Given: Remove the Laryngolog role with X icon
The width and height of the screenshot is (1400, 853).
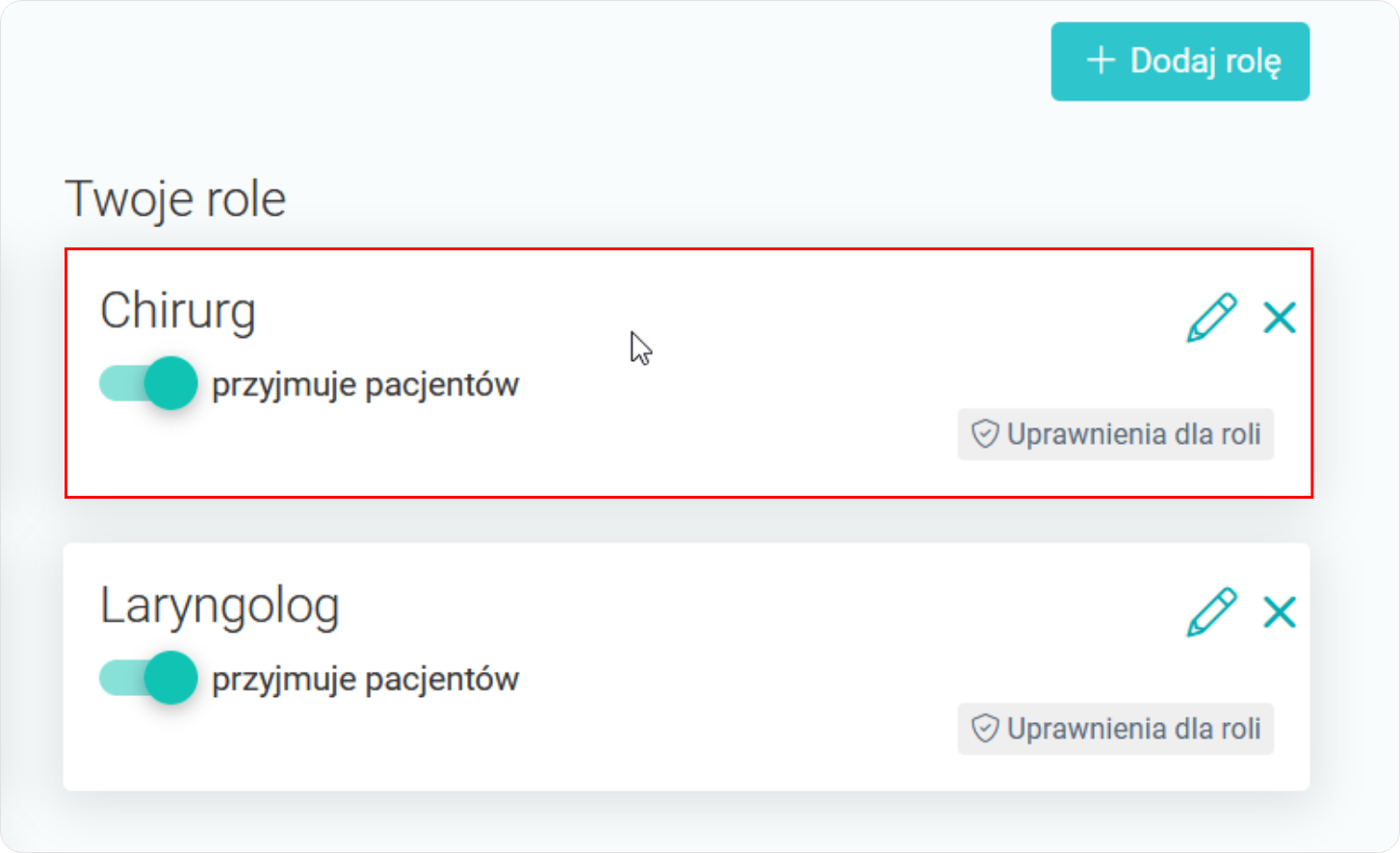Looking at the screenshot, I should [1280, 612].
